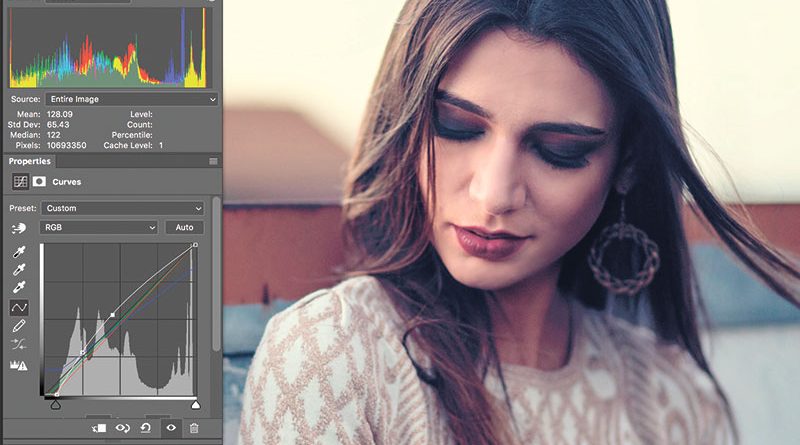Pick the black point eyedropper
800x445 pixels.
coord(19,251)
